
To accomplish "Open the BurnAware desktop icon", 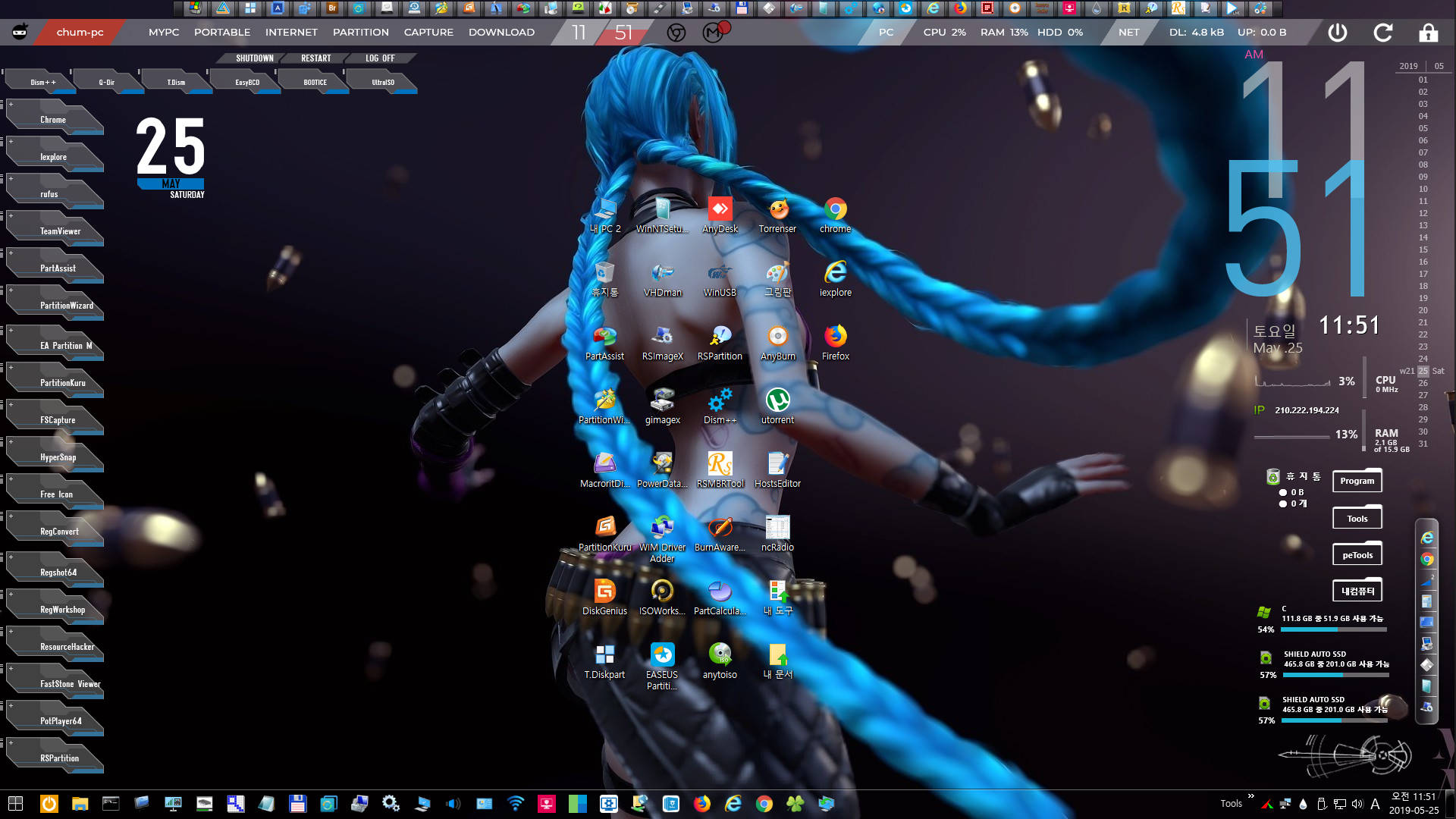I will click(720, 534).
